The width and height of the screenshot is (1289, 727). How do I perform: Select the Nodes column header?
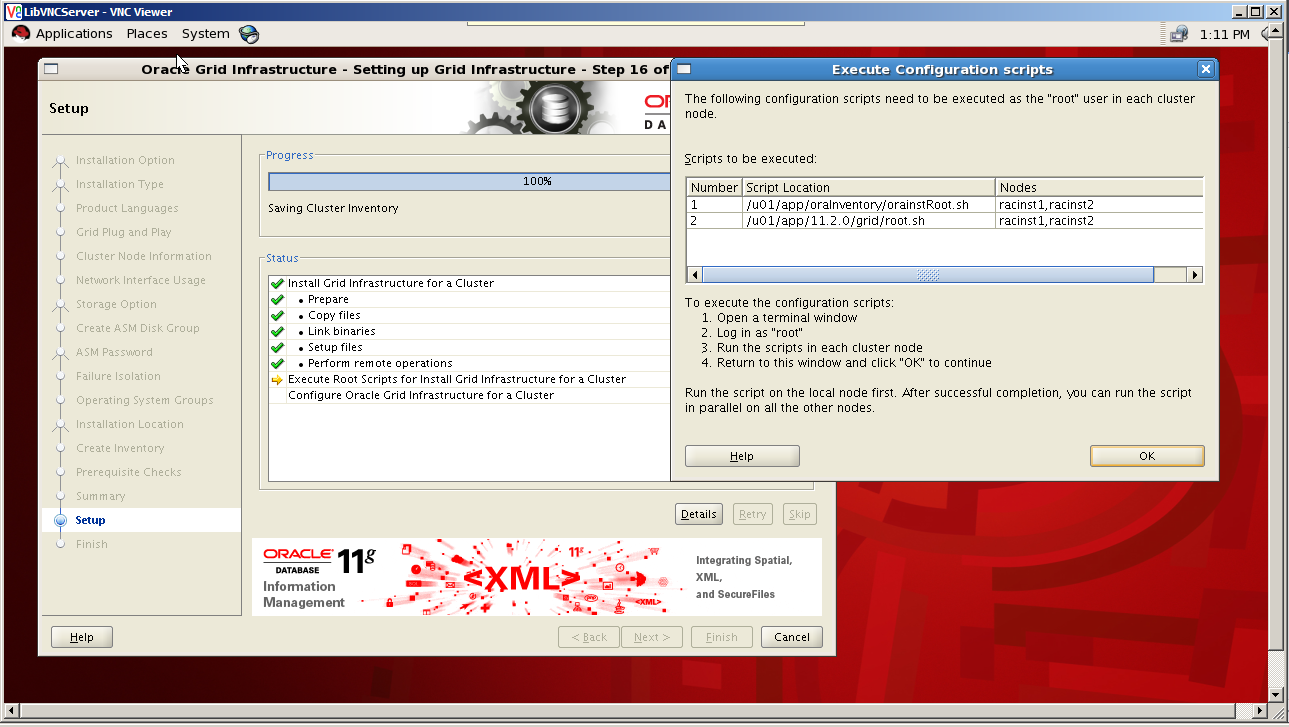click(1099, 187)
